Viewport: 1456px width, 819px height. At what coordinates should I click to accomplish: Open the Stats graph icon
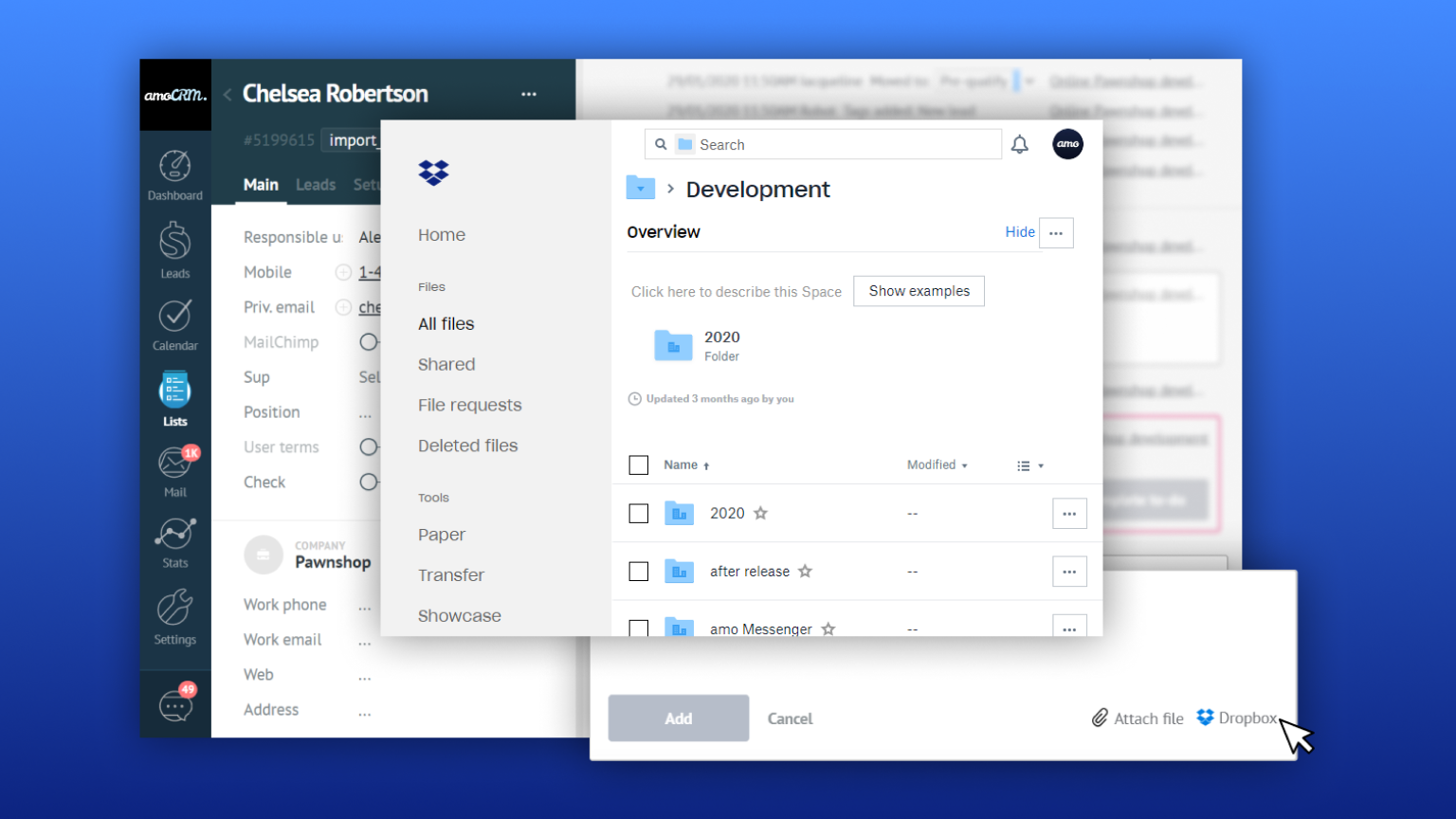coord(174,535)
